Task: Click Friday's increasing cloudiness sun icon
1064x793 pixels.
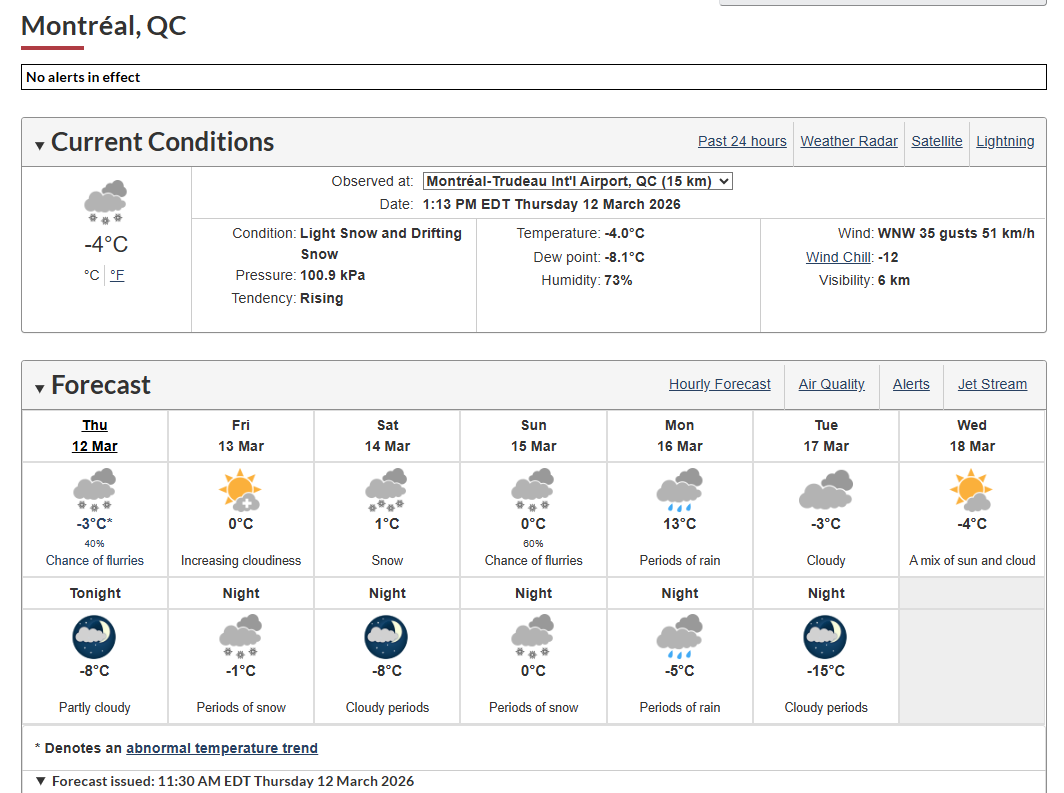Action: click(240, 490)
